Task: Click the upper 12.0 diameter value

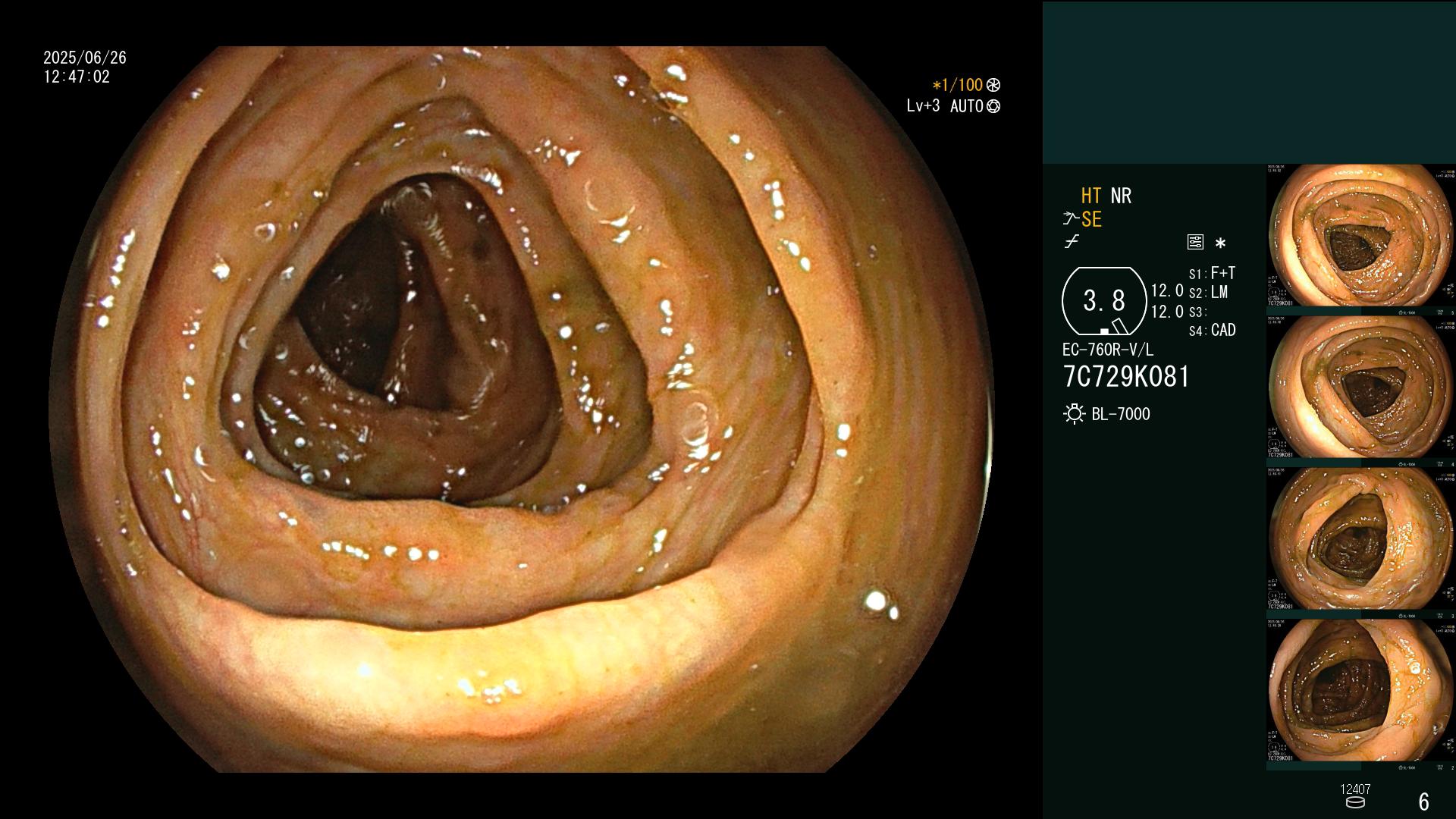Action: 1167,291
